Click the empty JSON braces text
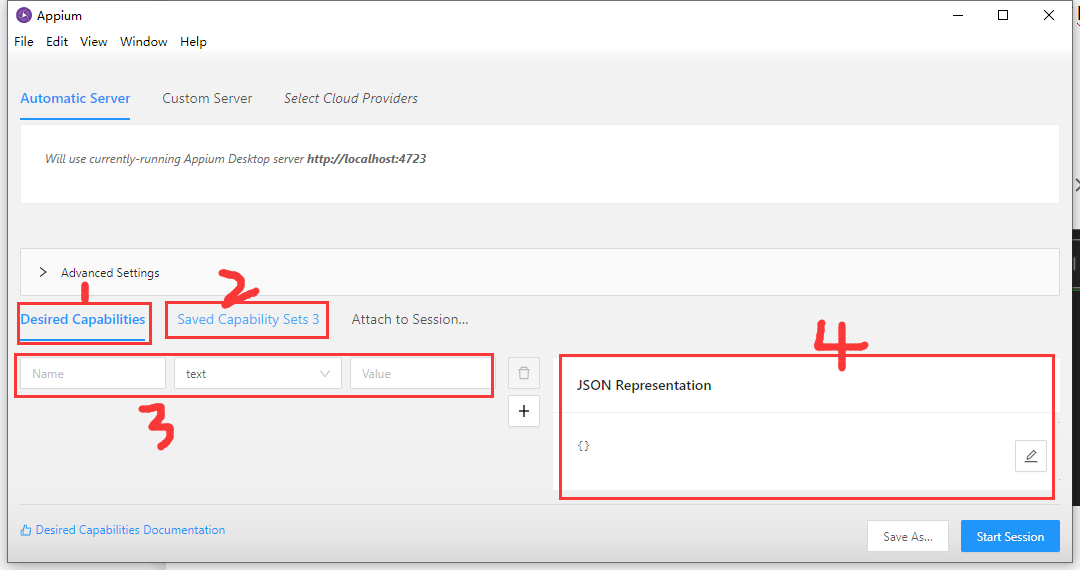The height and width of the screenshot is (570, 1080). point(583,445)
